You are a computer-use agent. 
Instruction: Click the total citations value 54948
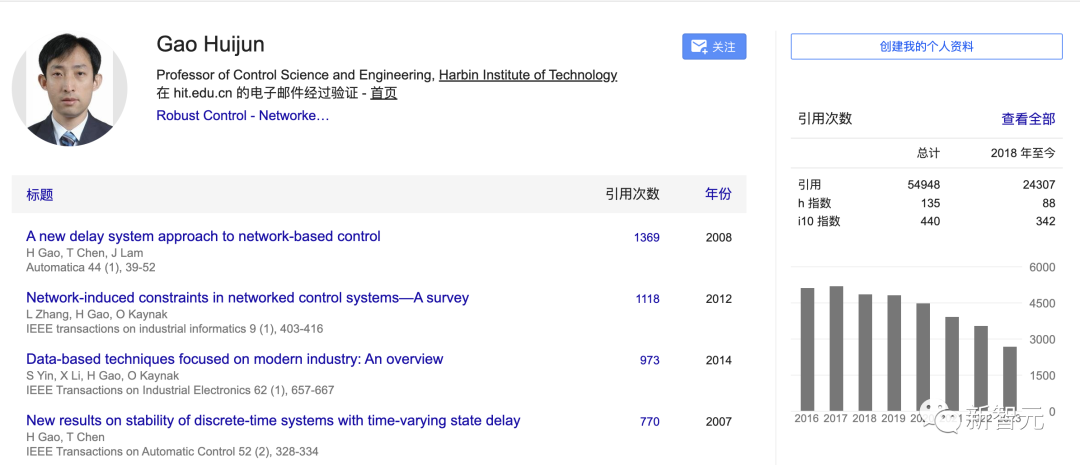tap(924, 185)
